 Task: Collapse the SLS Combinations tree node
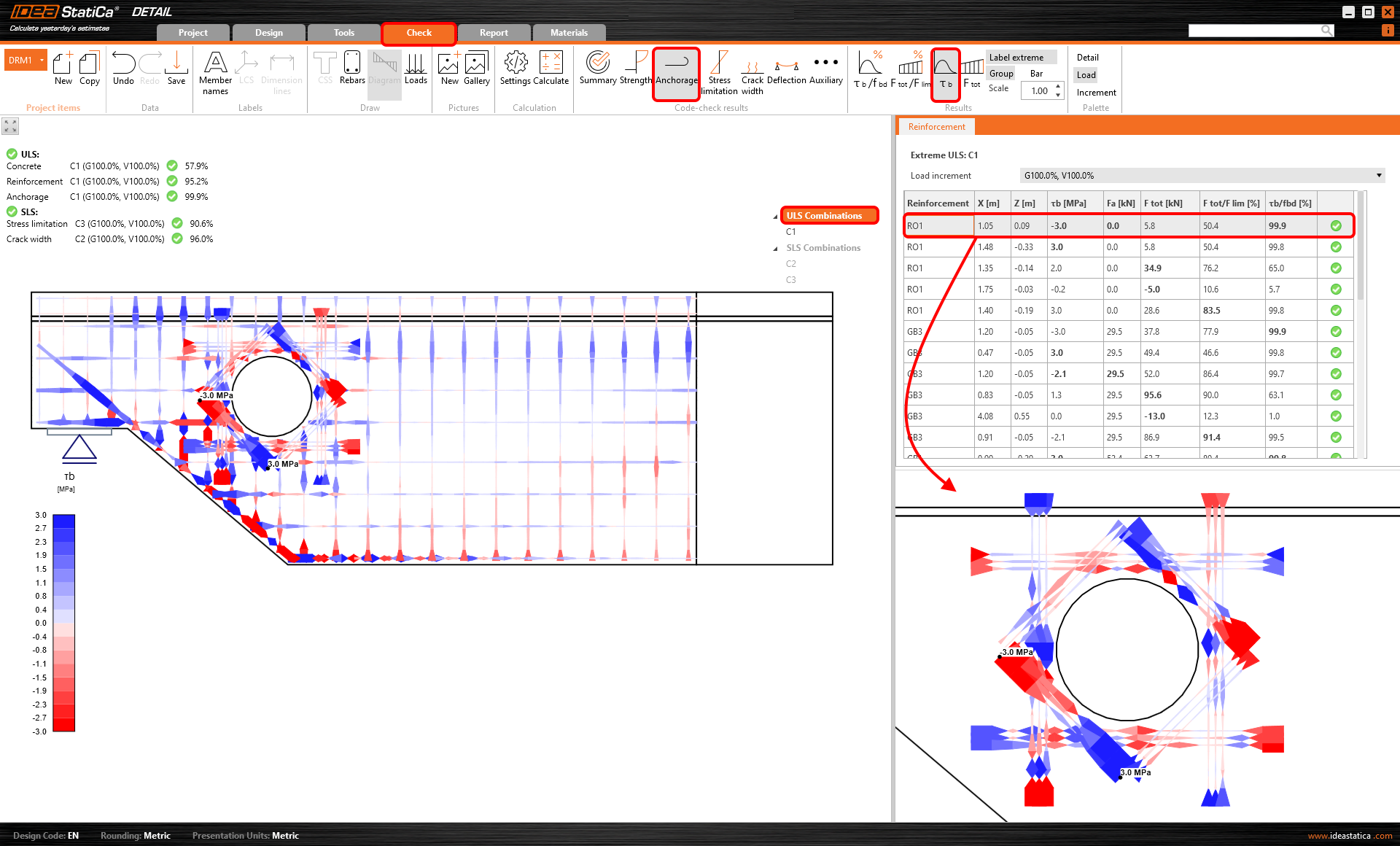[x=775, y=249]
